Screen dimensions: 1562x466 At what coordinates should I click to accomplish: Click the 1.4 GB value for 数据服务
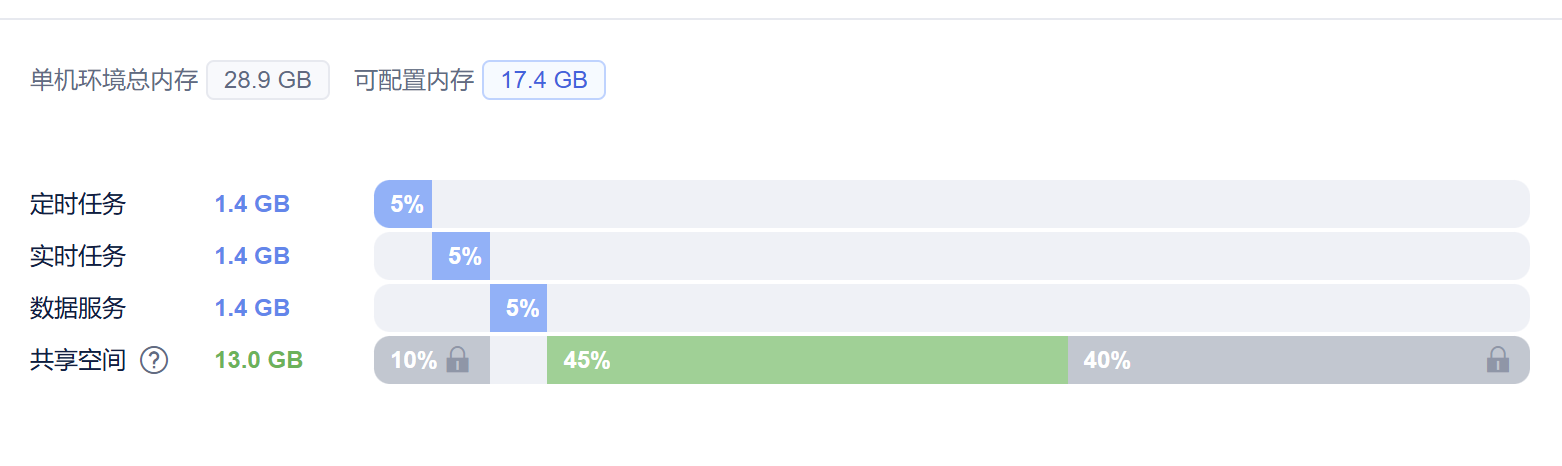pos(252,309)
